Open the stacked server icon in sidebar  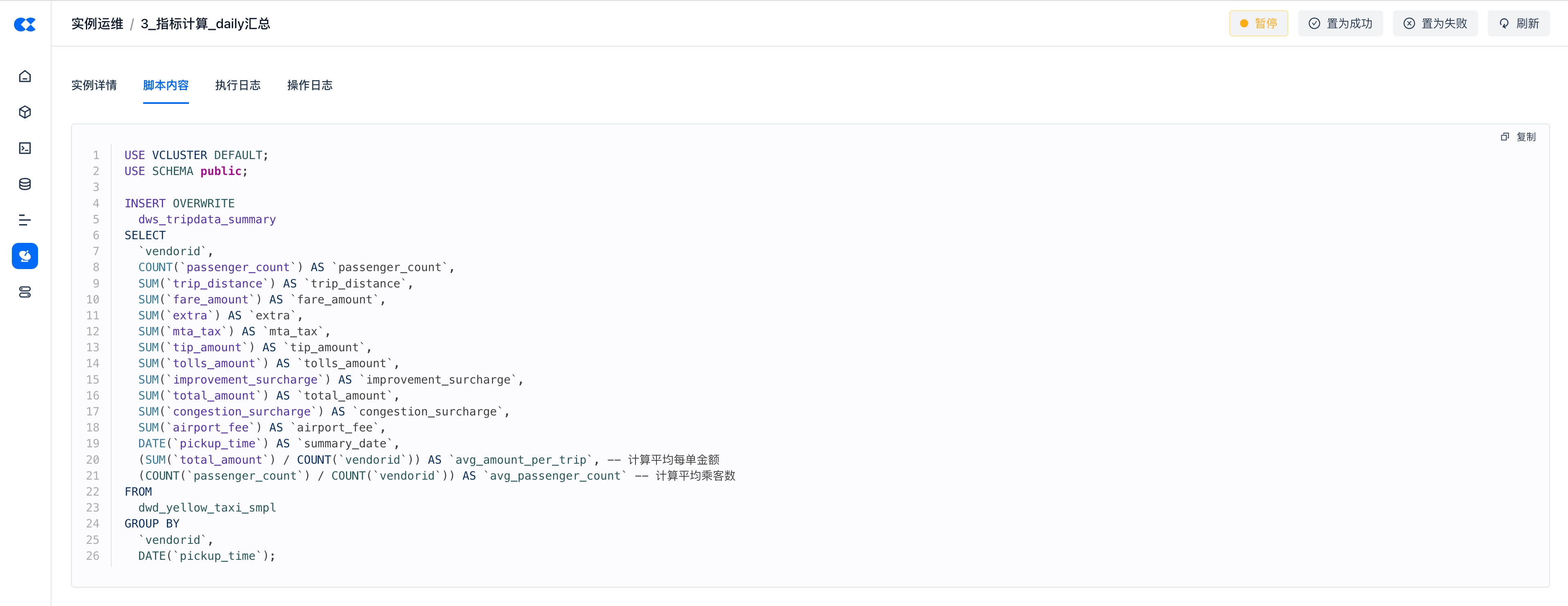click(x=25, y=293)
